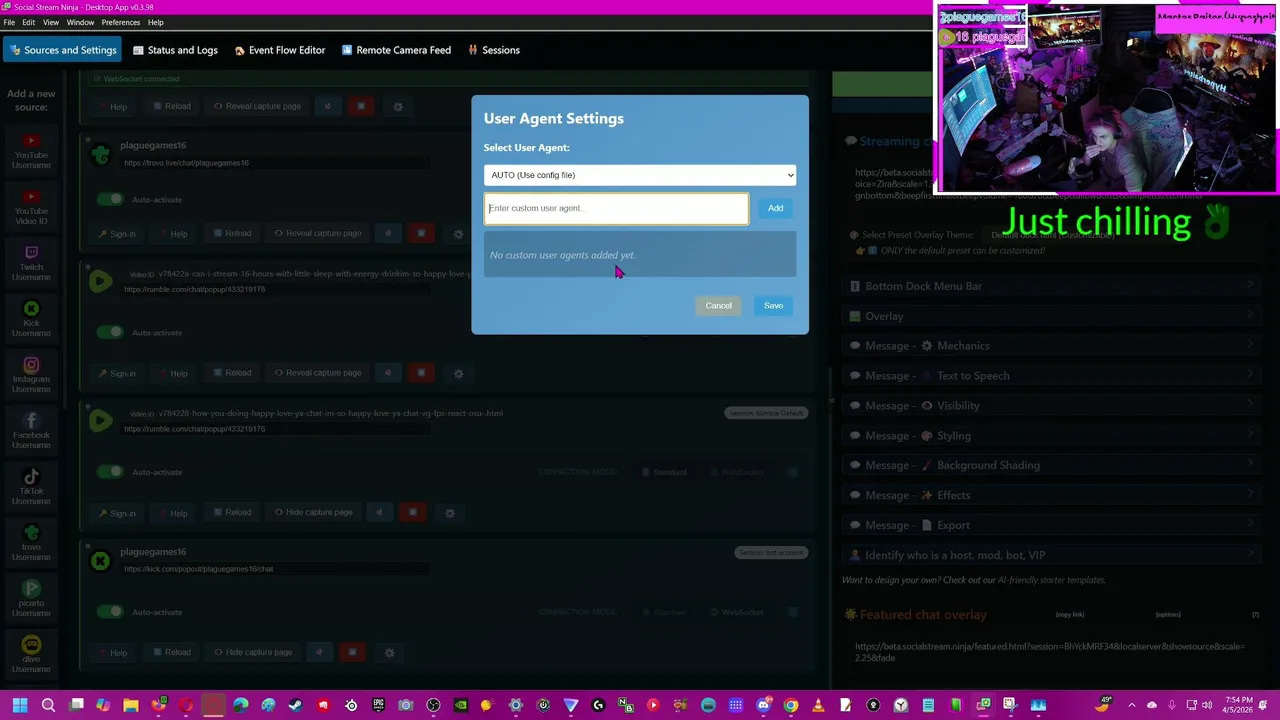Toggle Auto-activate for Kick plaguegames16 source
Viewport: 1280px width, 720px height.
(x=111, y=612)
